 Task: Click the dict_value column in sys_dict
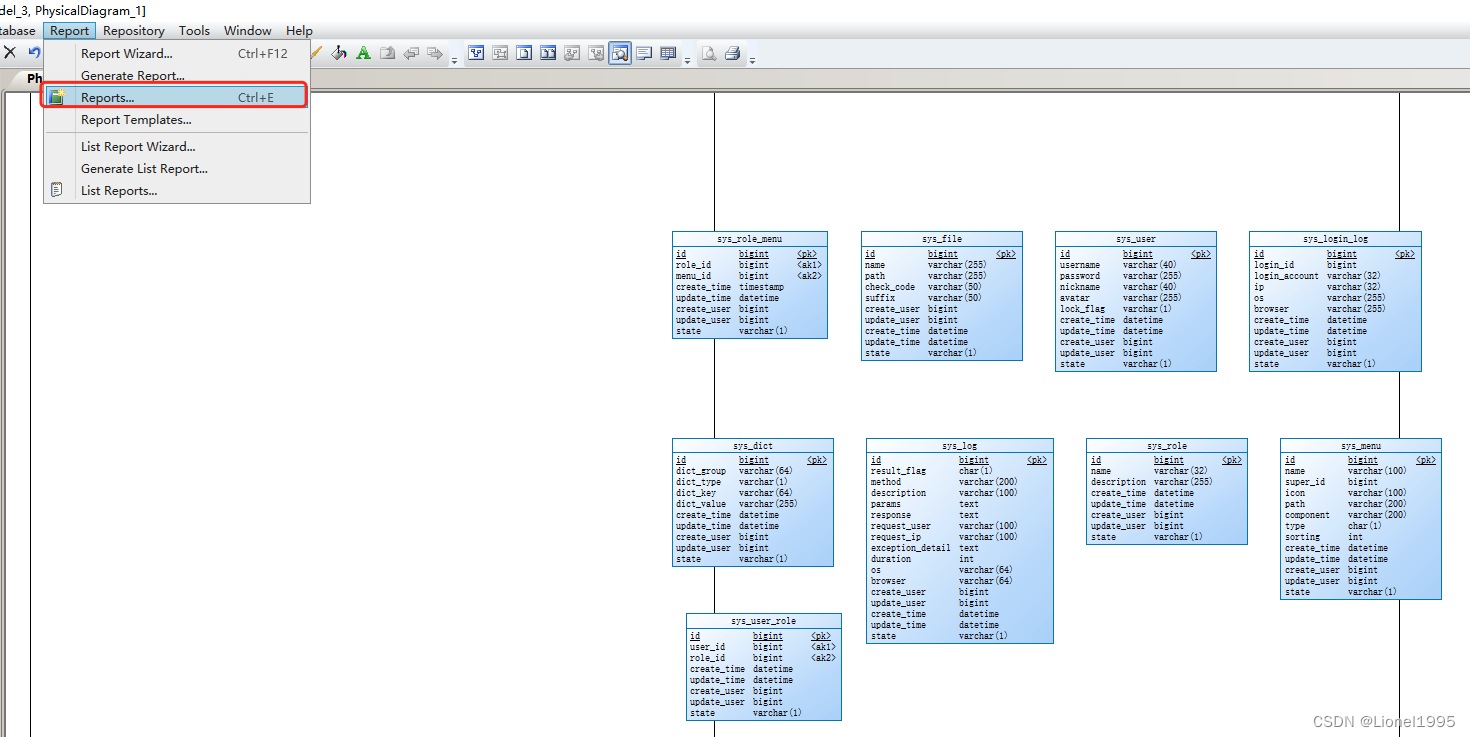click(x=701, y=504)
